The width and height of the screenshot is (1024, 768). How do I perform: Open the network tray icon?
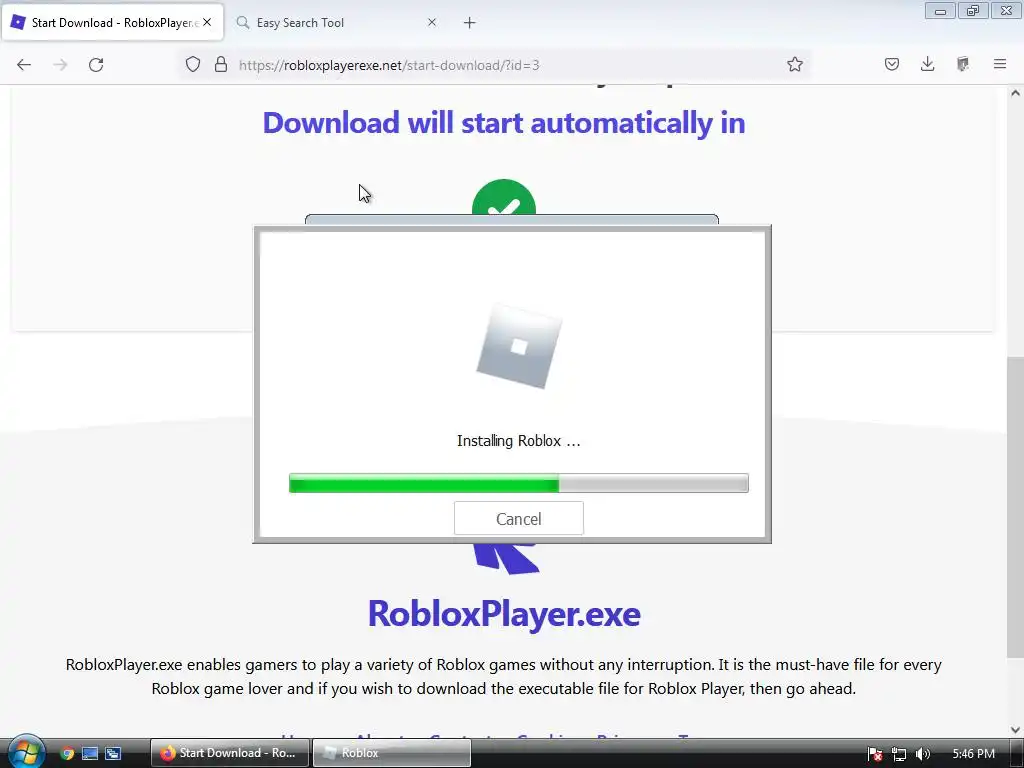point(899,754)
